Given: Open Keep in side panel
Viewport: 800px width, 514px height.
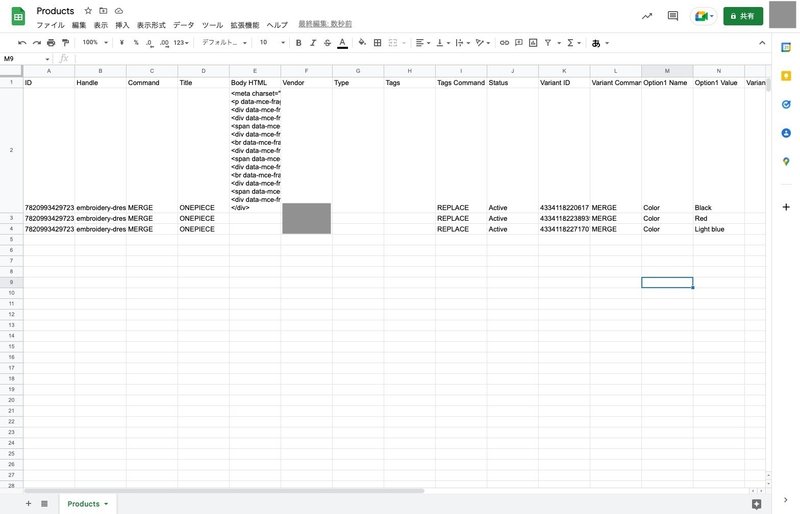Looking at the screenshot, I should [786, 76].
